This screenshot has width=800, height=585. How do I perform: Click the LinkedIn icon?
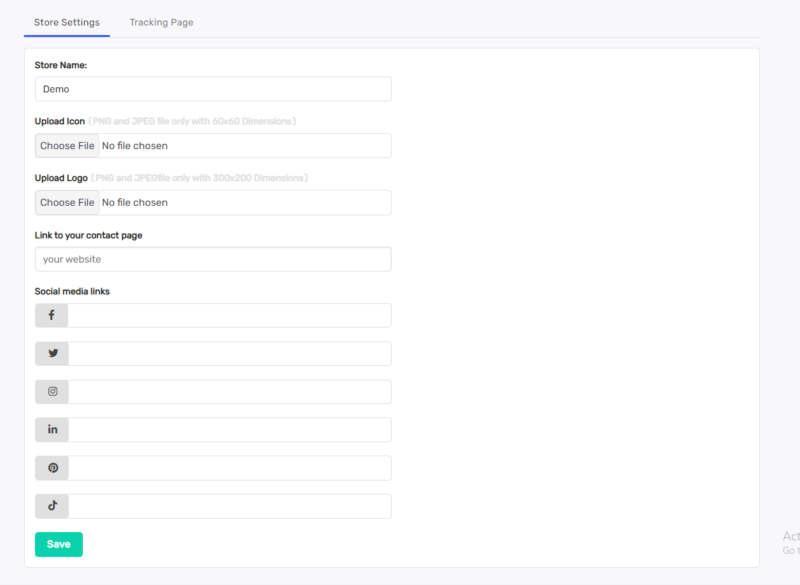(53, 429)
